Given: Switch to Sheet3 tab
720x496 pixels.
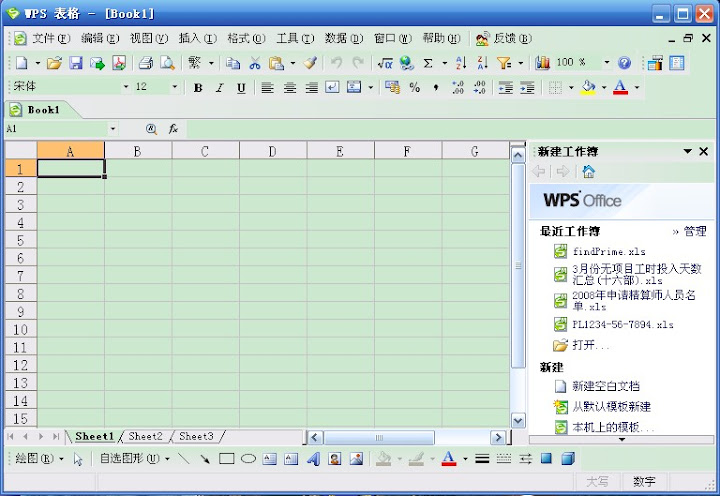Looking at the screenshot, I should point(196,436).
